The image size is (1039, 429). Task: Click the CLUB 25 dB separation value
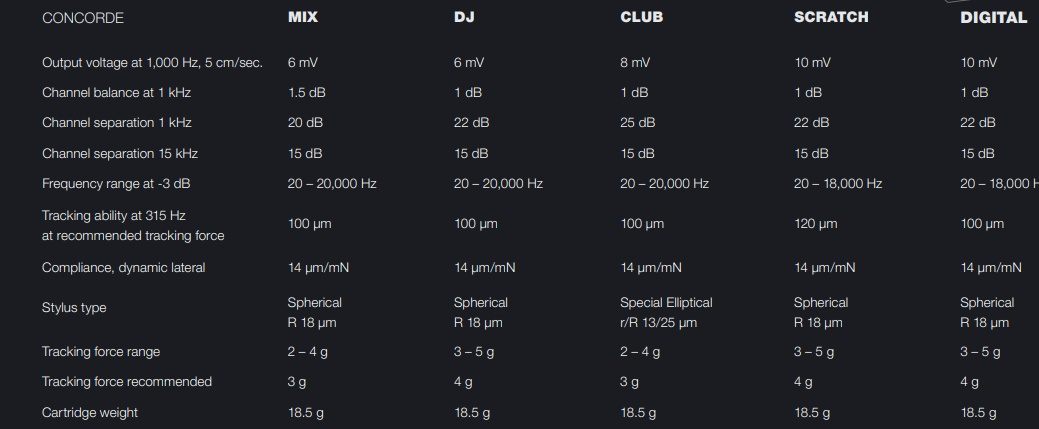coord(637,123)
